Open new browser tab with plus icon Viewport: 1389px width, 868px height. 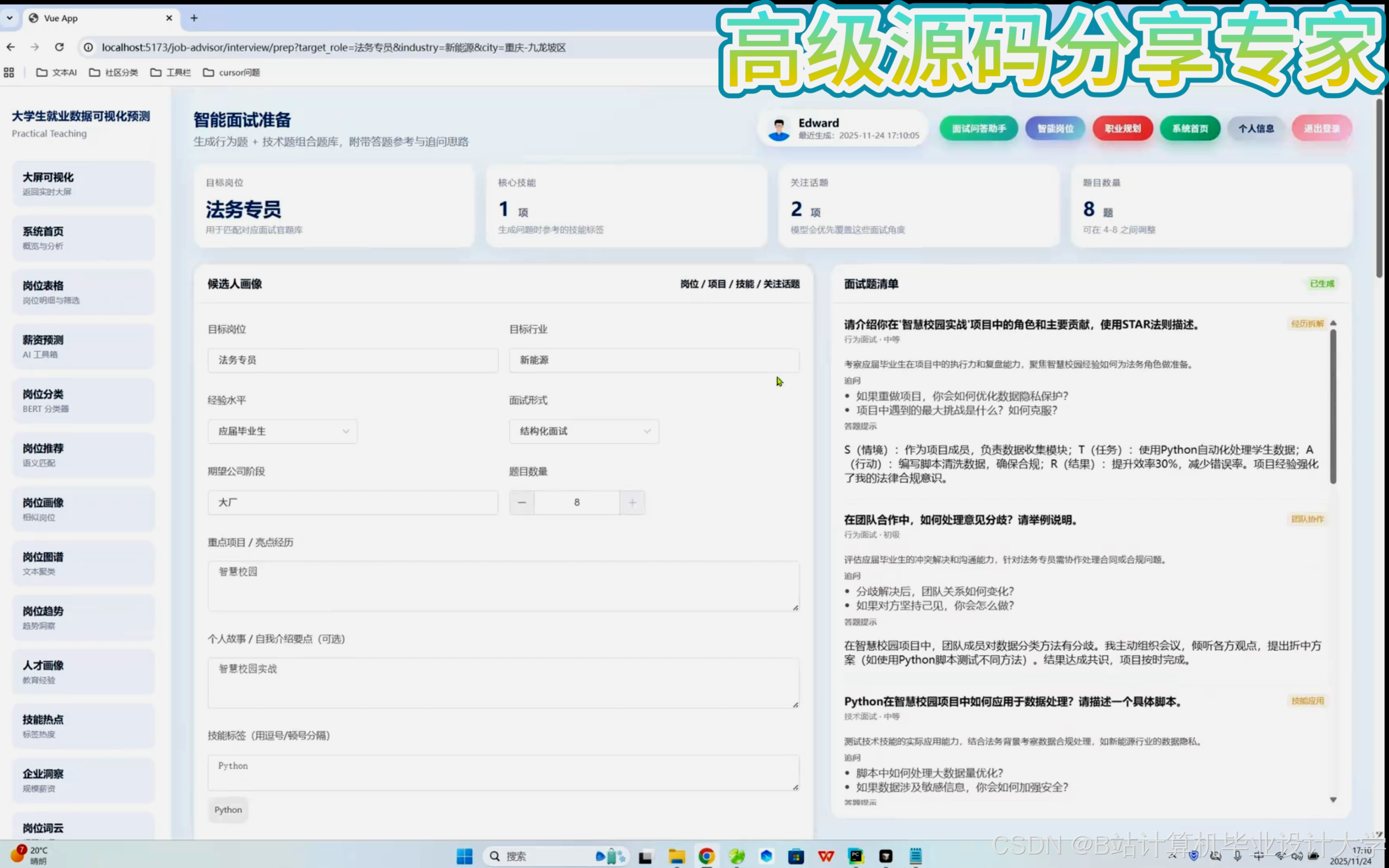[194, 18]
